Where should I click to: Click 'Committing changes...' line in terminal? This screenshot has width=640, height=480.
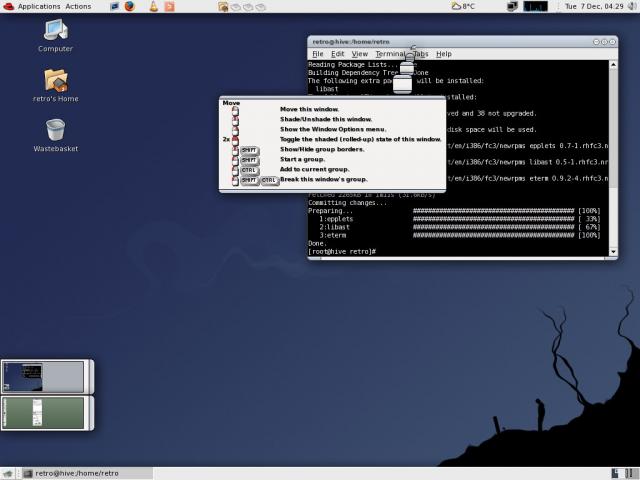pos(347,202)
